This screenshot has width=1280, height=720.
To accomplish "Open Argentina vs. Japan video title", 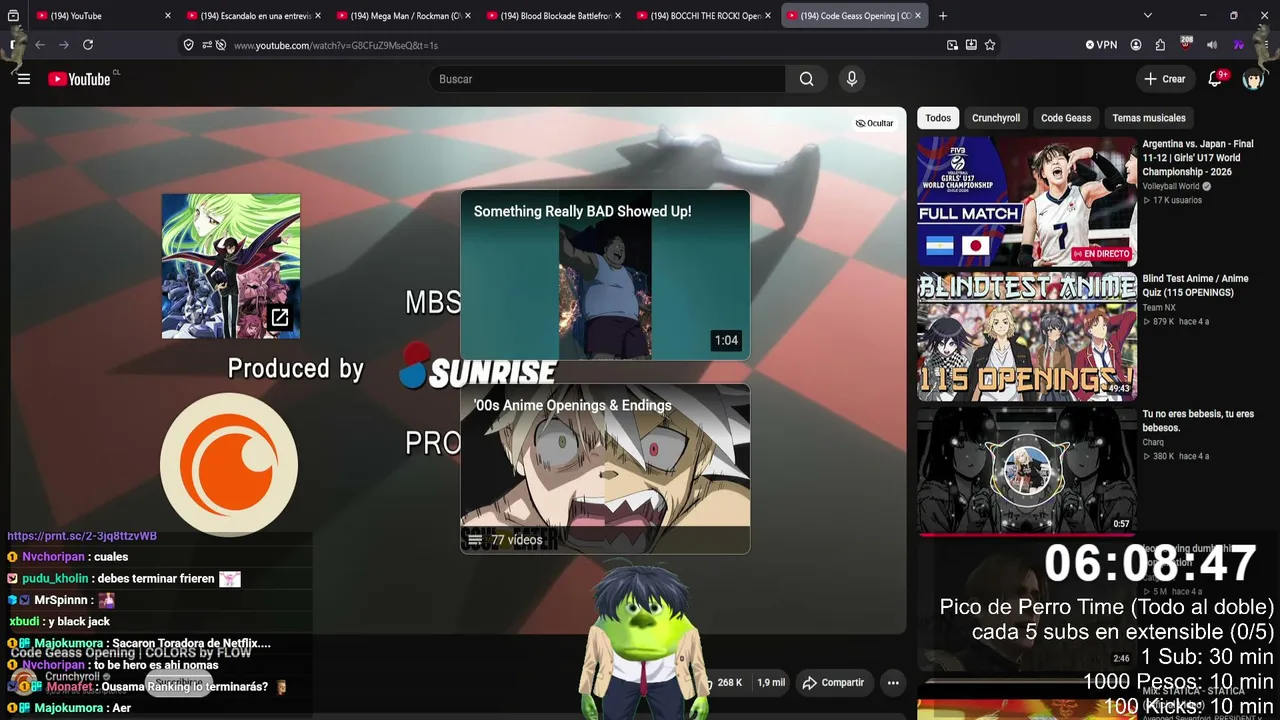I will (1198, 158).
